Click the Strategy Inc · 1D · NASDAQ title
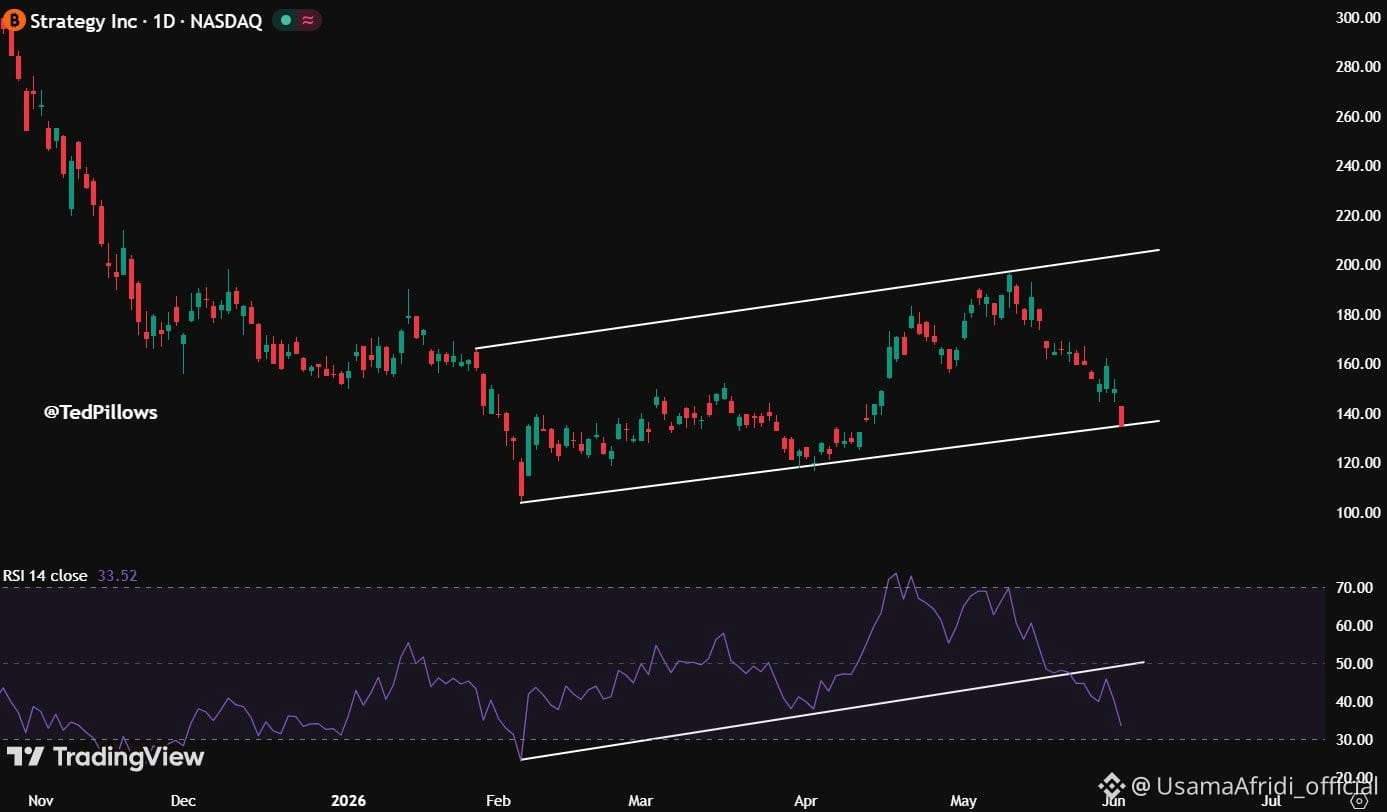Viewport: 1387px width, 812px height. click(x=146, y=21)
